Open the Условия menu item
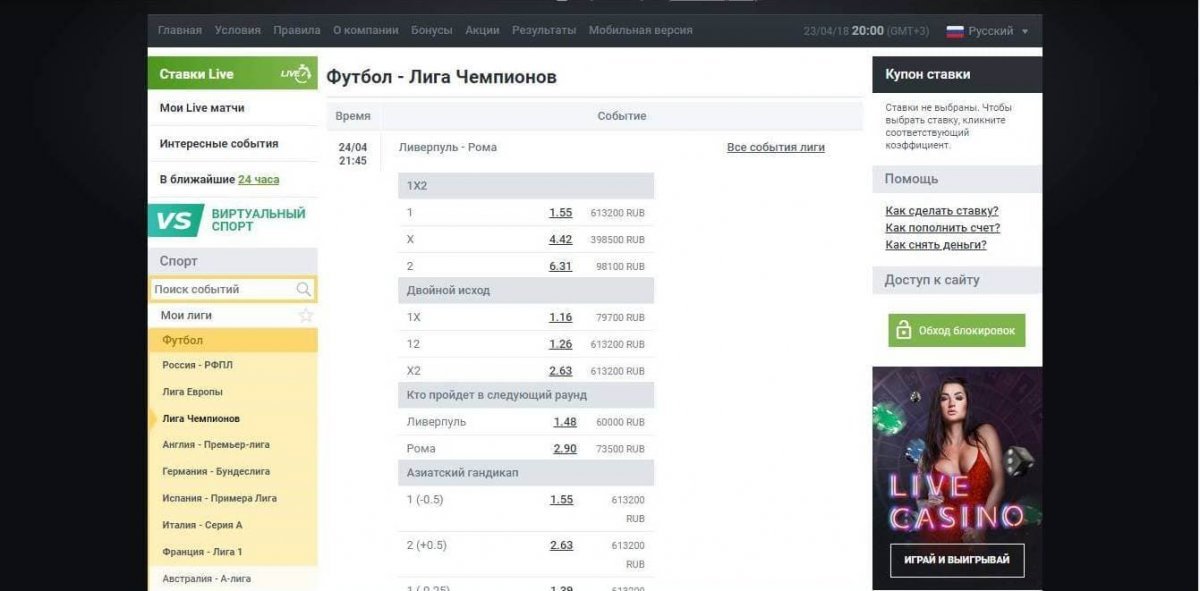The height and width of the screenshot is (591, 1200). pyautogui.click(x=238, y=30)
